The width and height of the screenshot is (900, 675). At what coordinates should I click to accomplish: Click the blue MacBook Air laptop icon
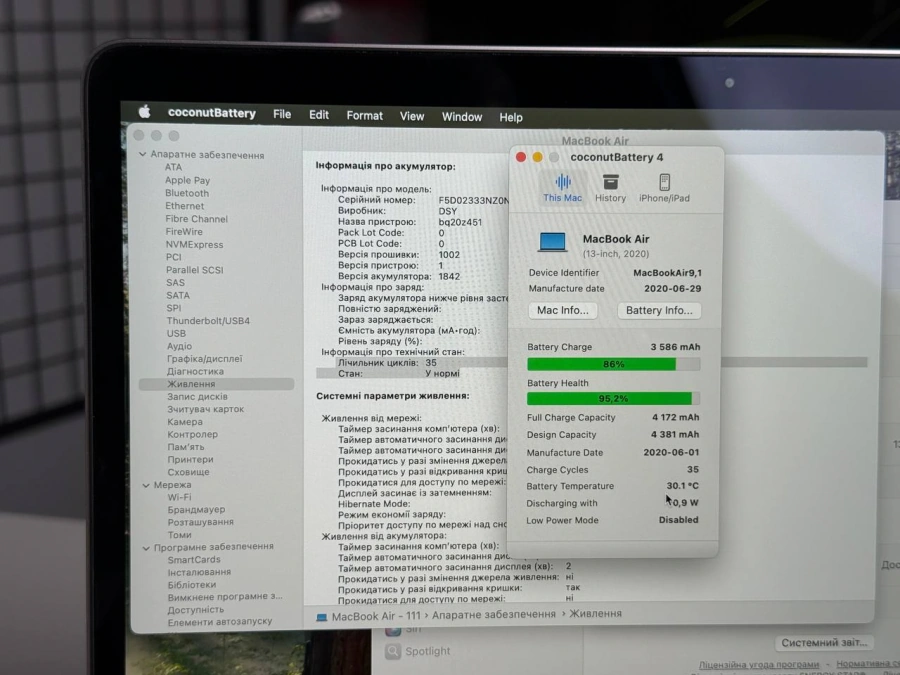click(551, 240)
